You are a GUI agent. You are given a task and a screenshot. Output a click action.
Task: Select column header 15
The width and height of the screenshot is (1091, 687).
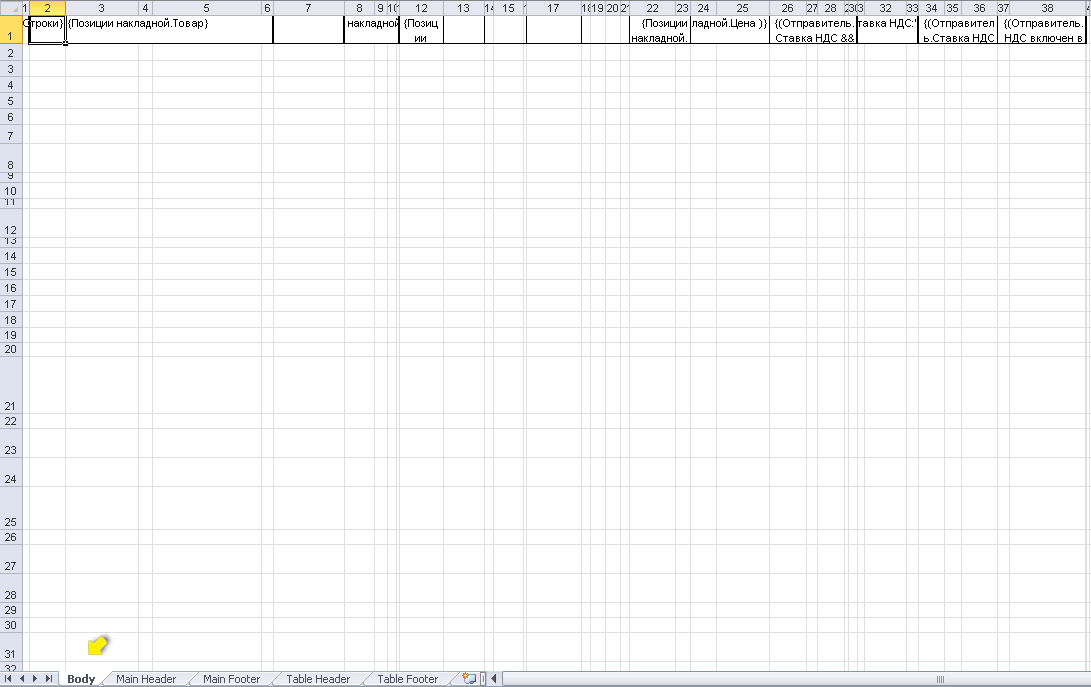[509, 8]
